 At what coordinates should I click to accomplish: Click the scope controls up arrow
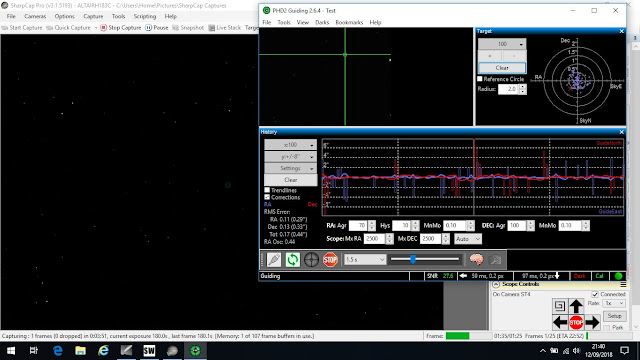[x=576, y=306]
